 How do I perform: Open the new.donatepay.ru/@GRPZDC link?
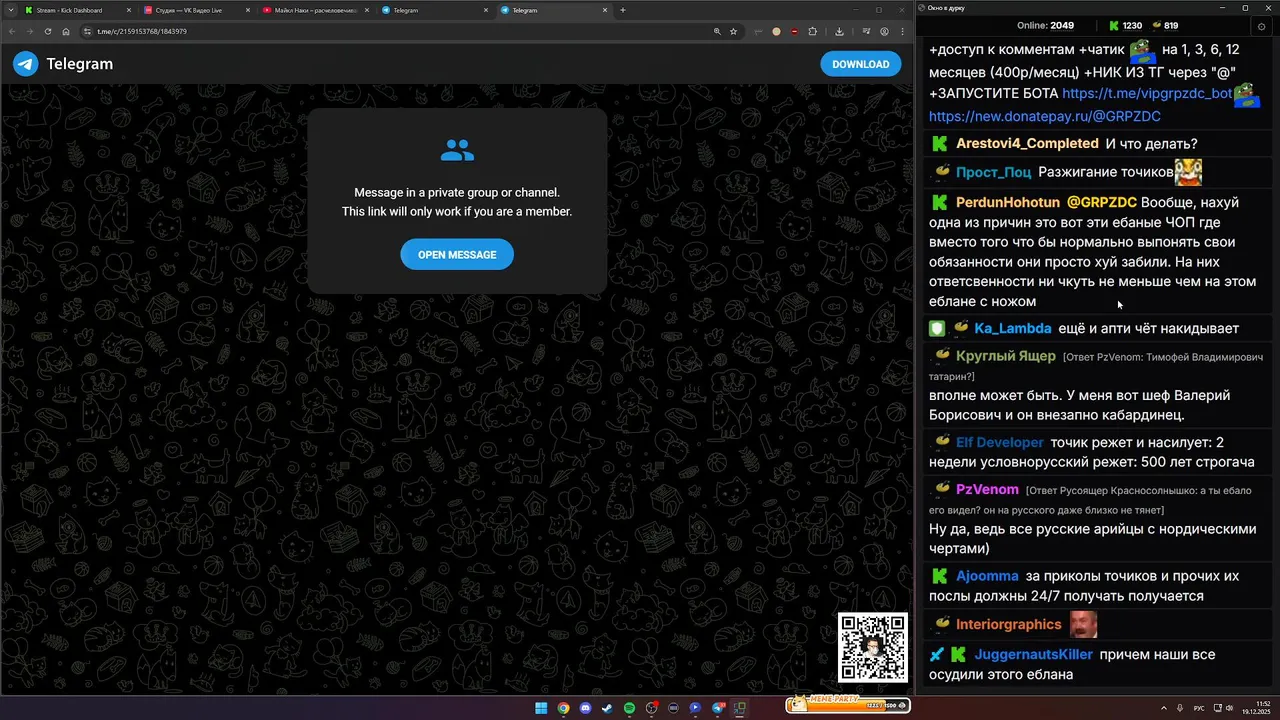[1045, 116]
